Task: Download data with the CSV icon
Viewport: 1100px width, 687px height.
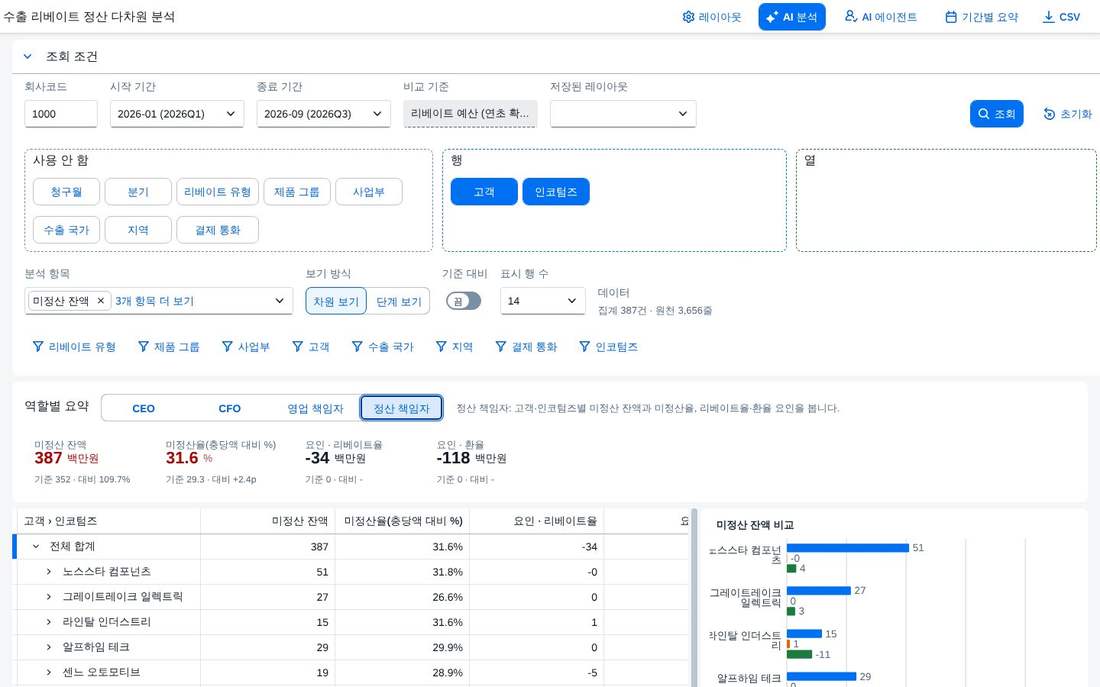Action: [x=1048, y=17]
